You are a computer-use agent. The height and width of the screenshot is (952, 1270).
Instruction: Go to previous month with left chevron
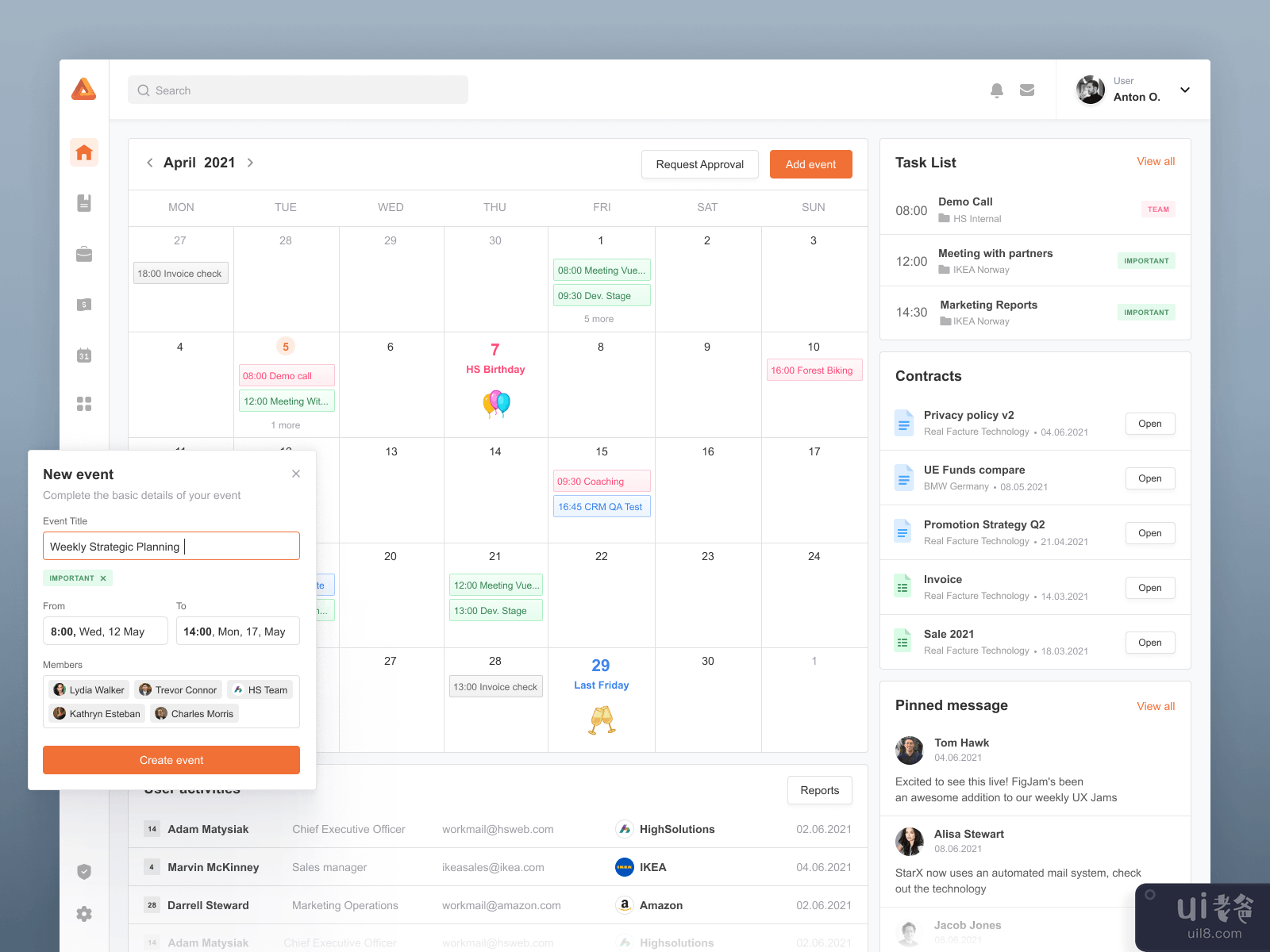149,163
